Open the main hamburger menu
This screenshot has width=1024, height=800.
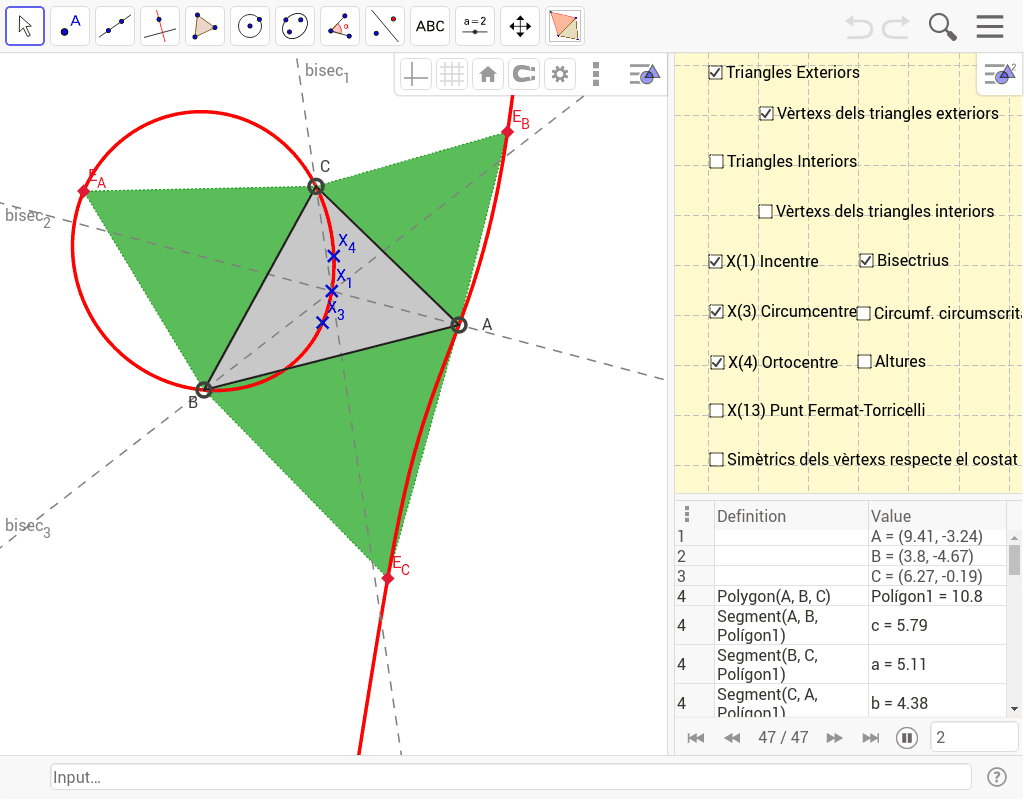(990, 27)
